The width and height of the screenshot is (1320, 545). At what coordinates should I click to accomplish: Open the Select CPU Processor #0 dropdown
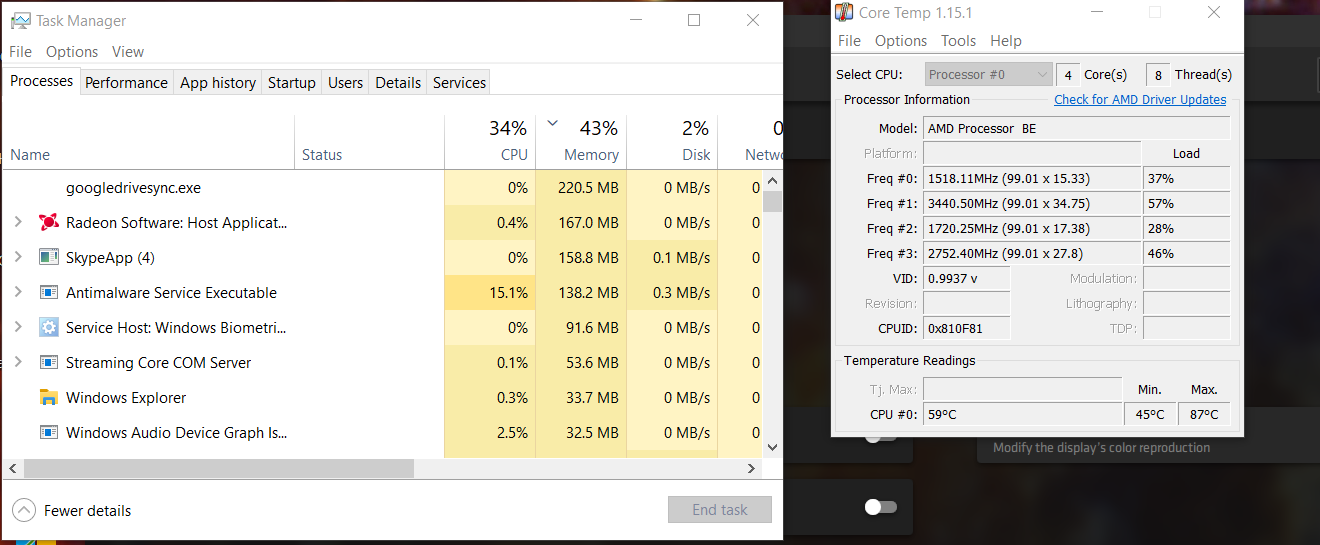[x=988, y=74]
